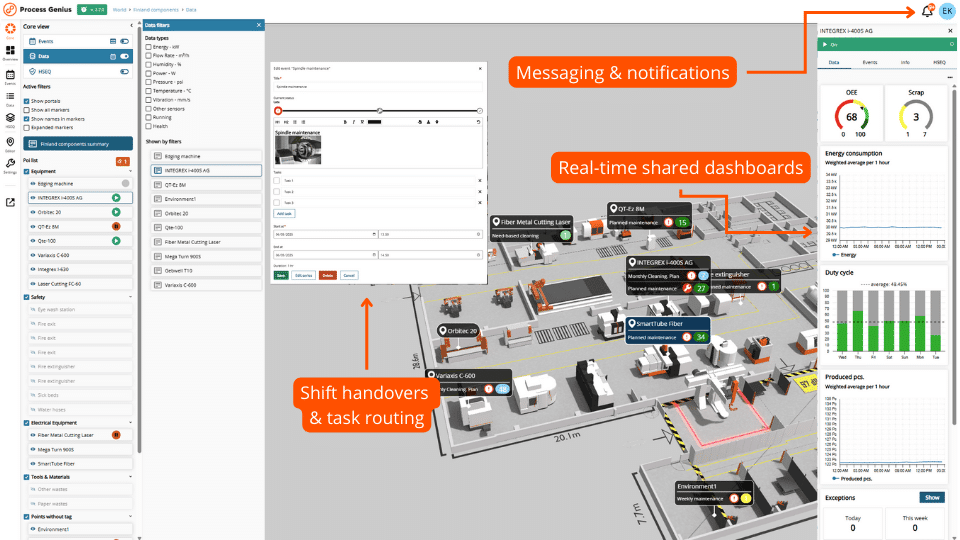Switch to the Events tab in INTEGREX panel

(870, 62)
